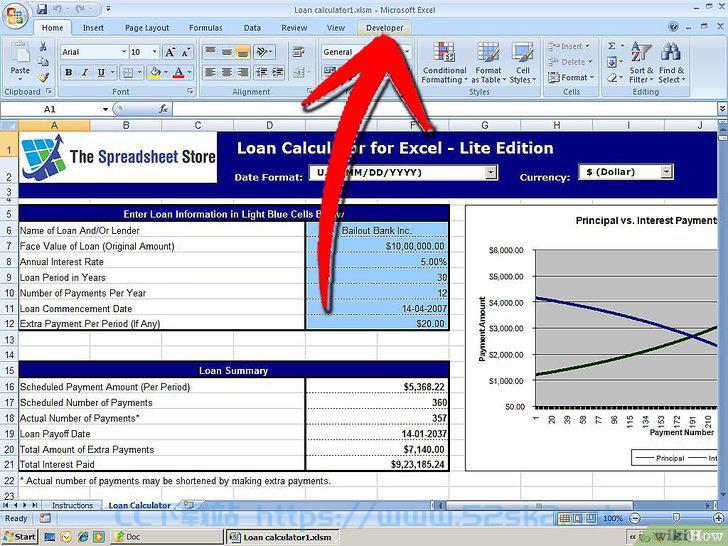
Task: Open the Fill Color dropdown arrow
Action: click(x=166, y=72)
